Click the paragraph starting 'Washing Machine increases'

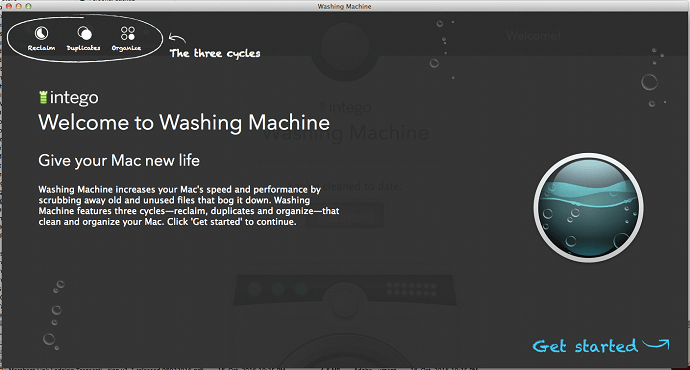tap(189, 205)
